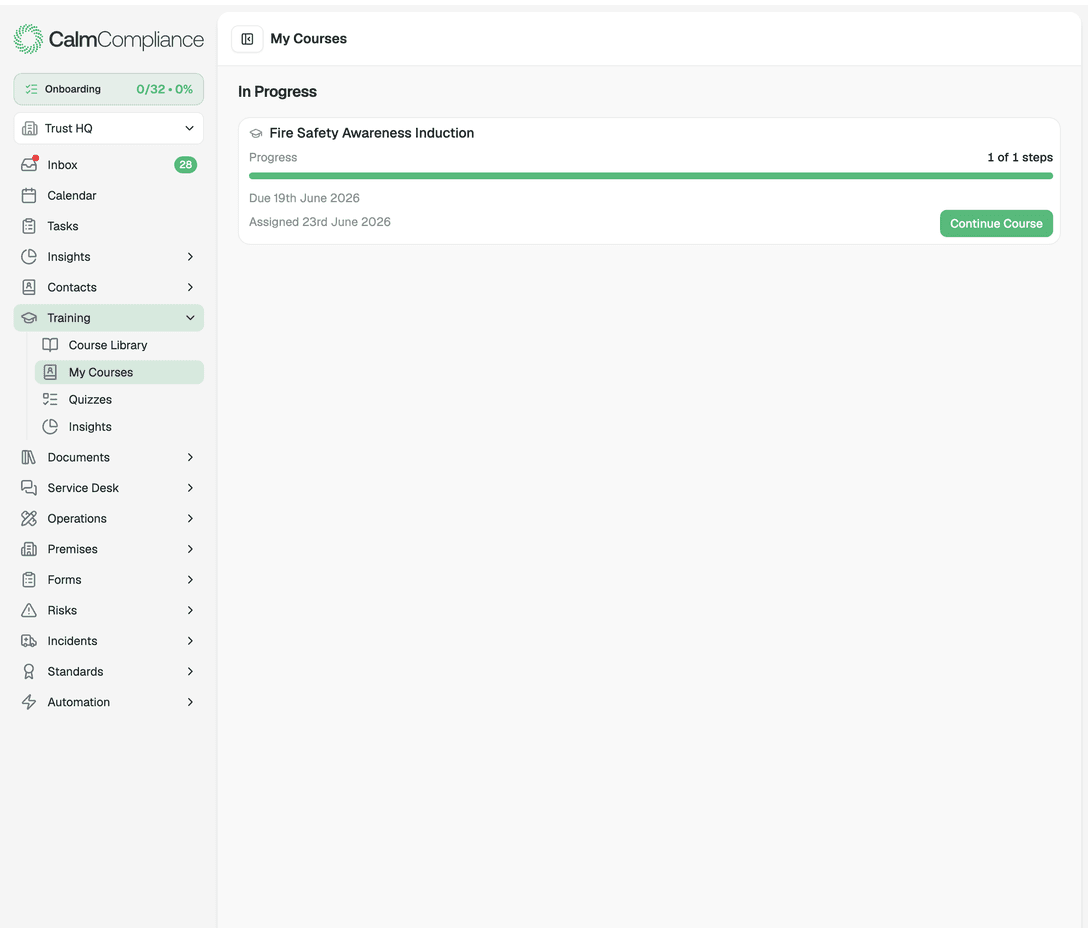Image resolution: width=1088 pixels, height=928 pixels.
Task: Click the Standards award ribbon icon
Action: tap(29, 671)
